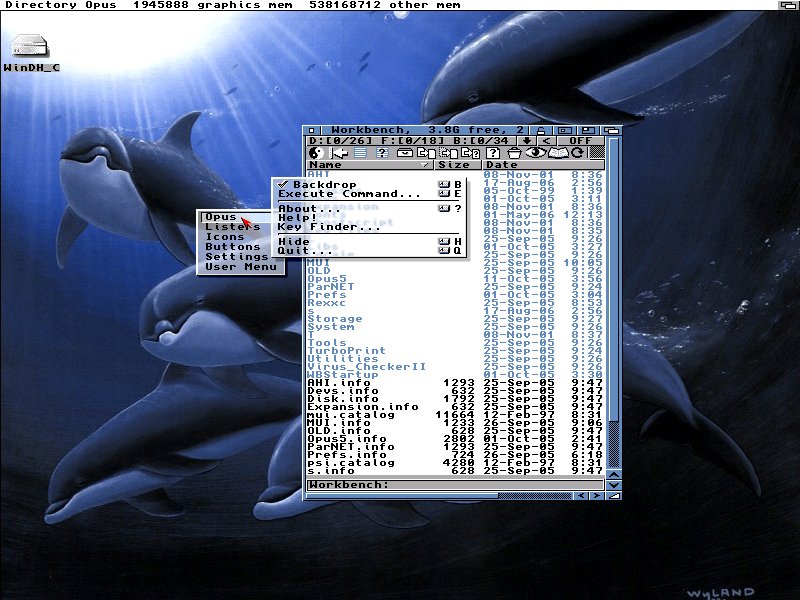Click the open book read toolbar icon
The image size is (800, 600).
coord(558,153)
